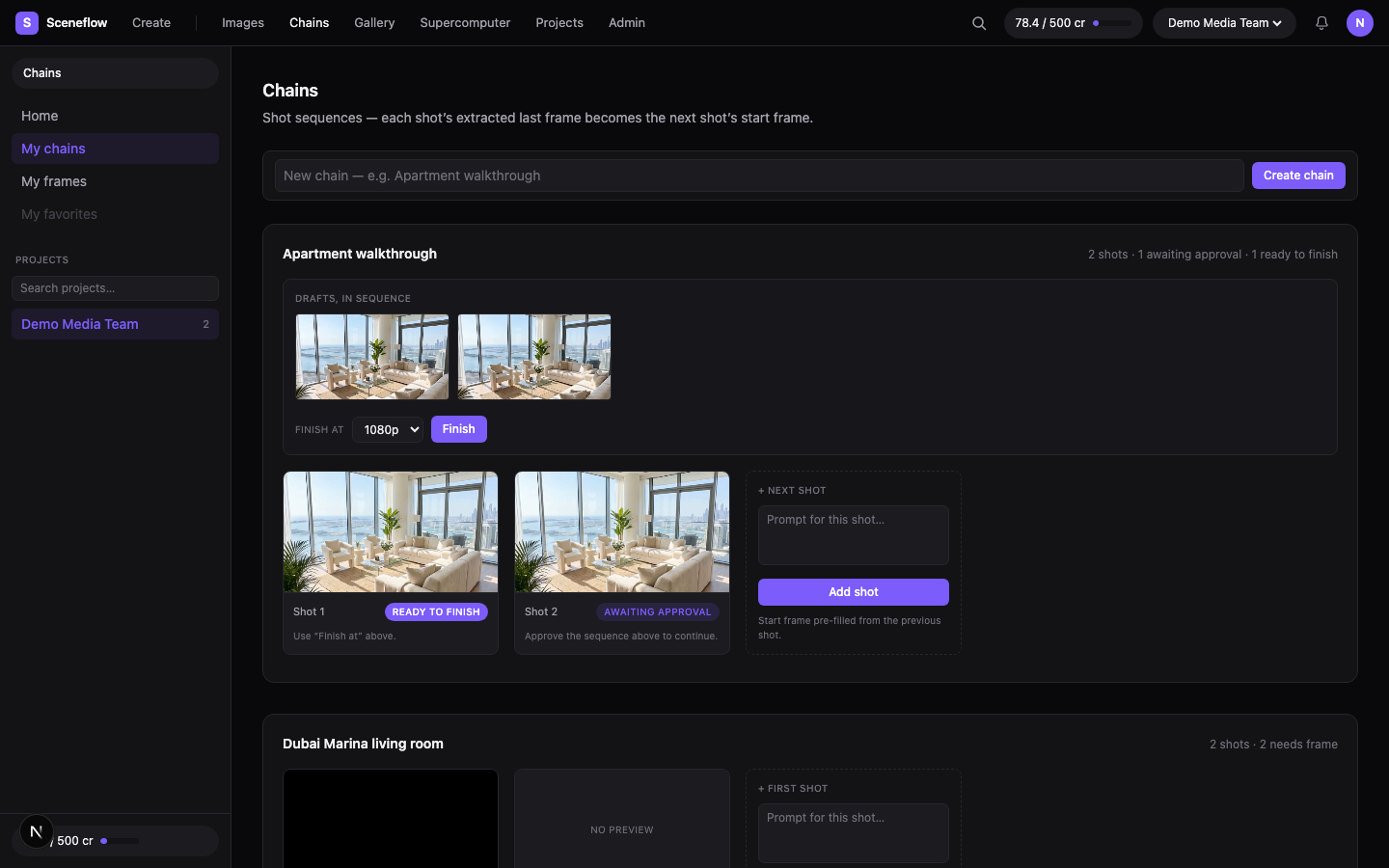Image resolution: width=1389 pixels, height=868 pixels.
Task: Click the AWAITING APPROVAL badge
Action: (x=658, y=611)
